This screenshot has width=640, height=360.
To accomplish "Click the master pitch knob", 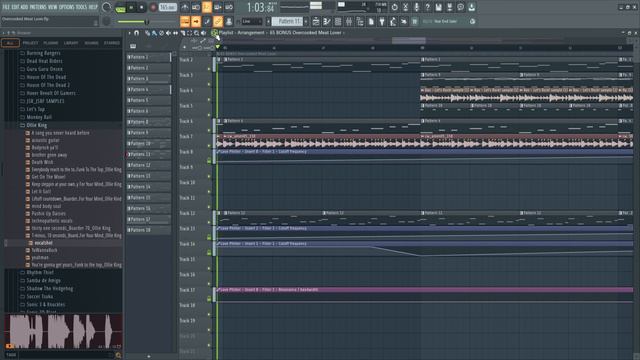I will click(107, 21).
